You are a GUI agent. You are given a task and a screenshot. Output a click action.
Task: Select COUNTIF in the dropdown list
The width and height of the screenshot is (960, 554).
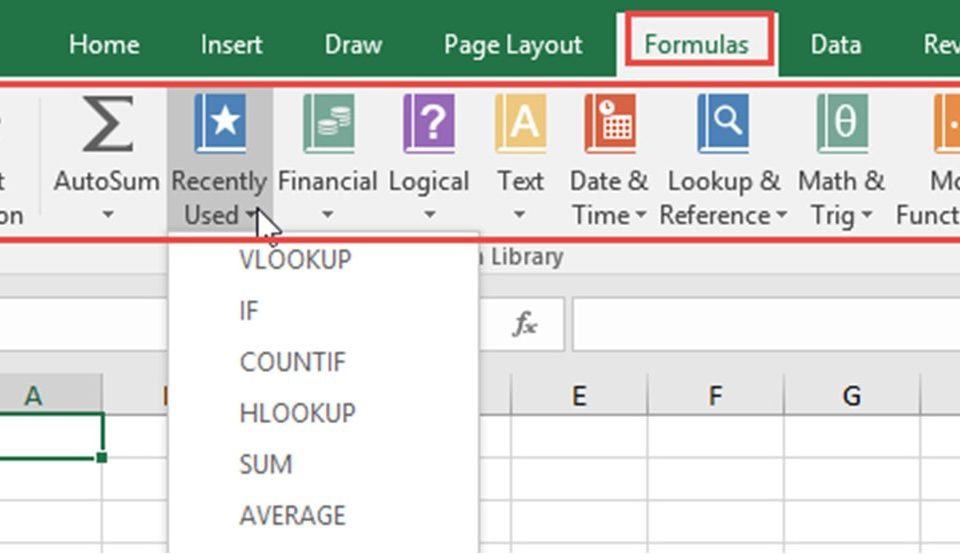coord(292,362)
